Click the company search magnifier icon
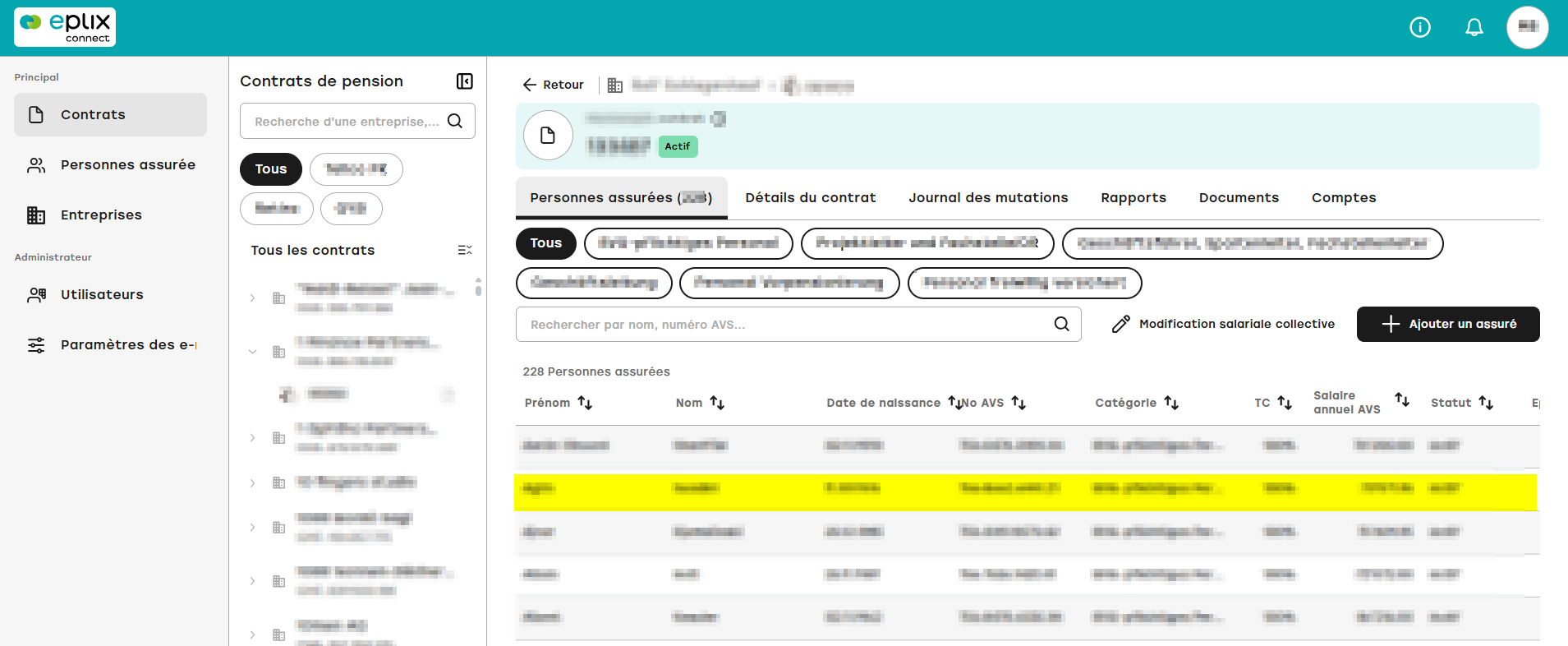The width and height of the screenshot is (1568, 646). (455, 122)
